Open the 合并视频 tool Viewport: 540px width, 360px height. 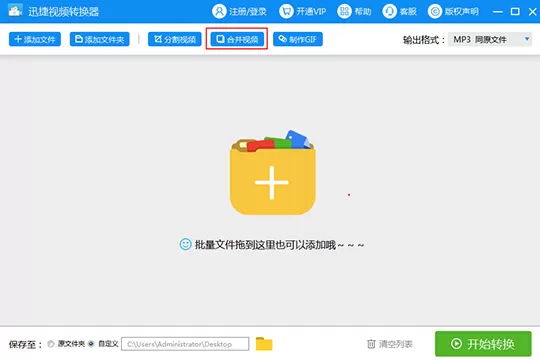click(237, 39)
